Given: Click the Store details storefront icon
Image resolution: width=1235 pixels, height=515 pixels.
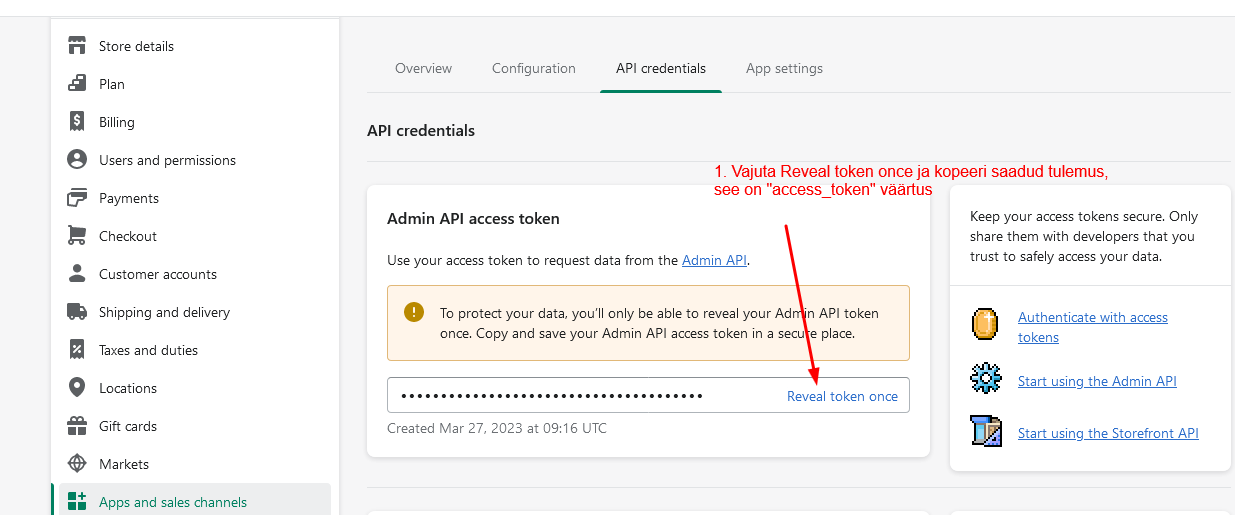Looking at the screenshot, I should pyautogui.click(x=77, y=46).
